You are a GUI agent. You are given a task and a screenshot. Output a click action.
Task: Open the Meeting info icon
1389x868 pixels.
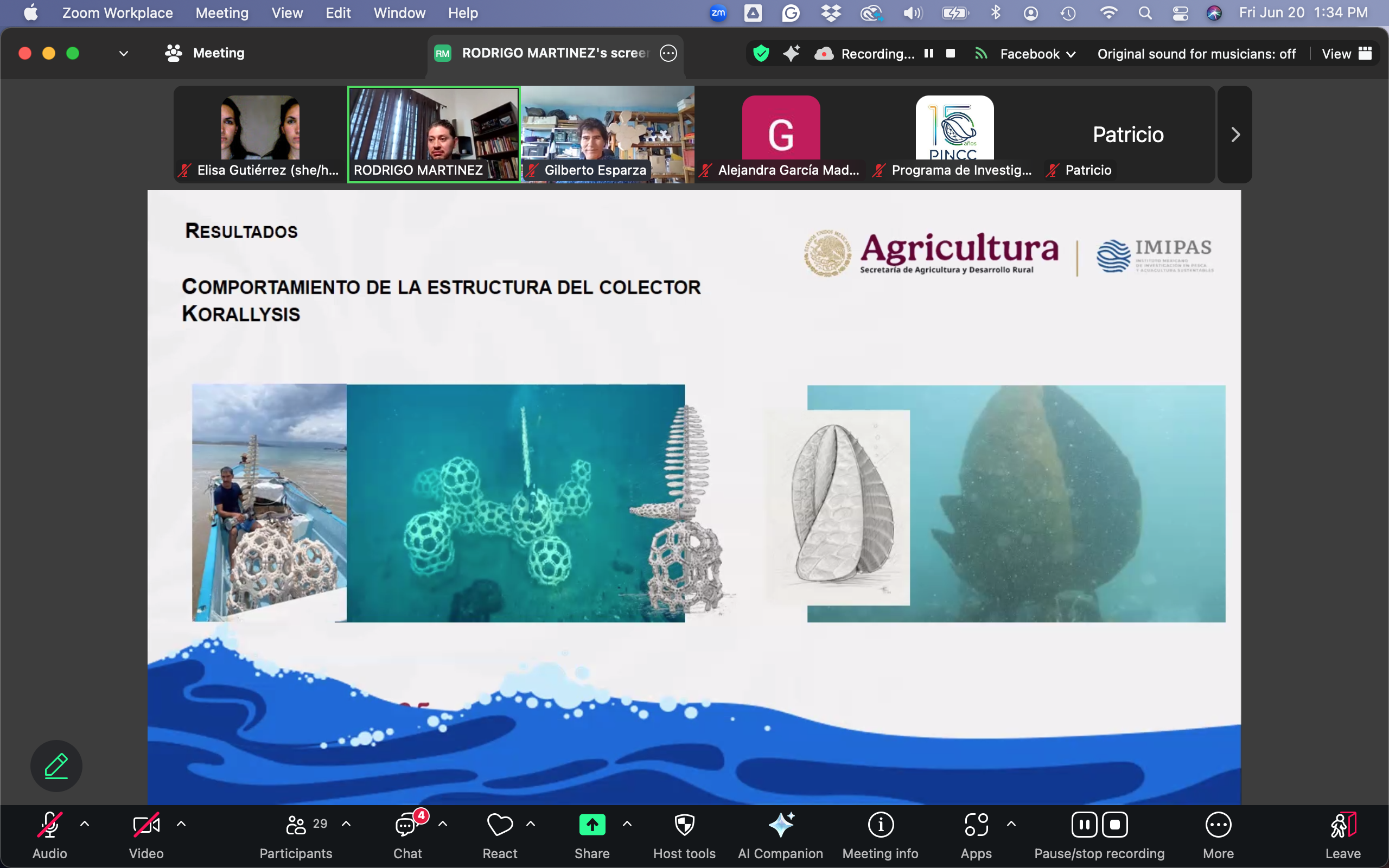(881, 826)
